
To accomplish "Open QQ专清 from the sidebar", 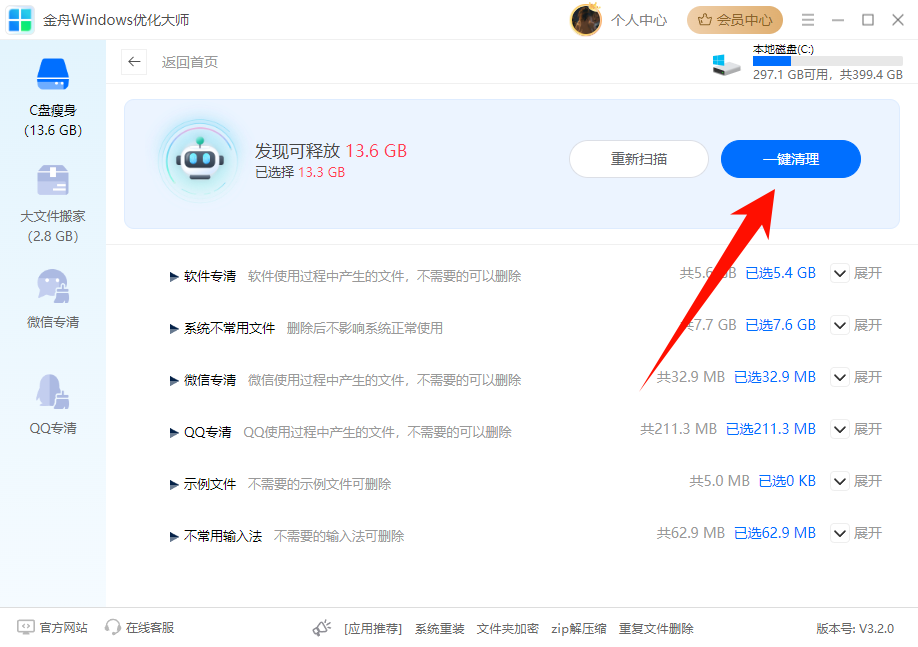I will pos(52,392).
